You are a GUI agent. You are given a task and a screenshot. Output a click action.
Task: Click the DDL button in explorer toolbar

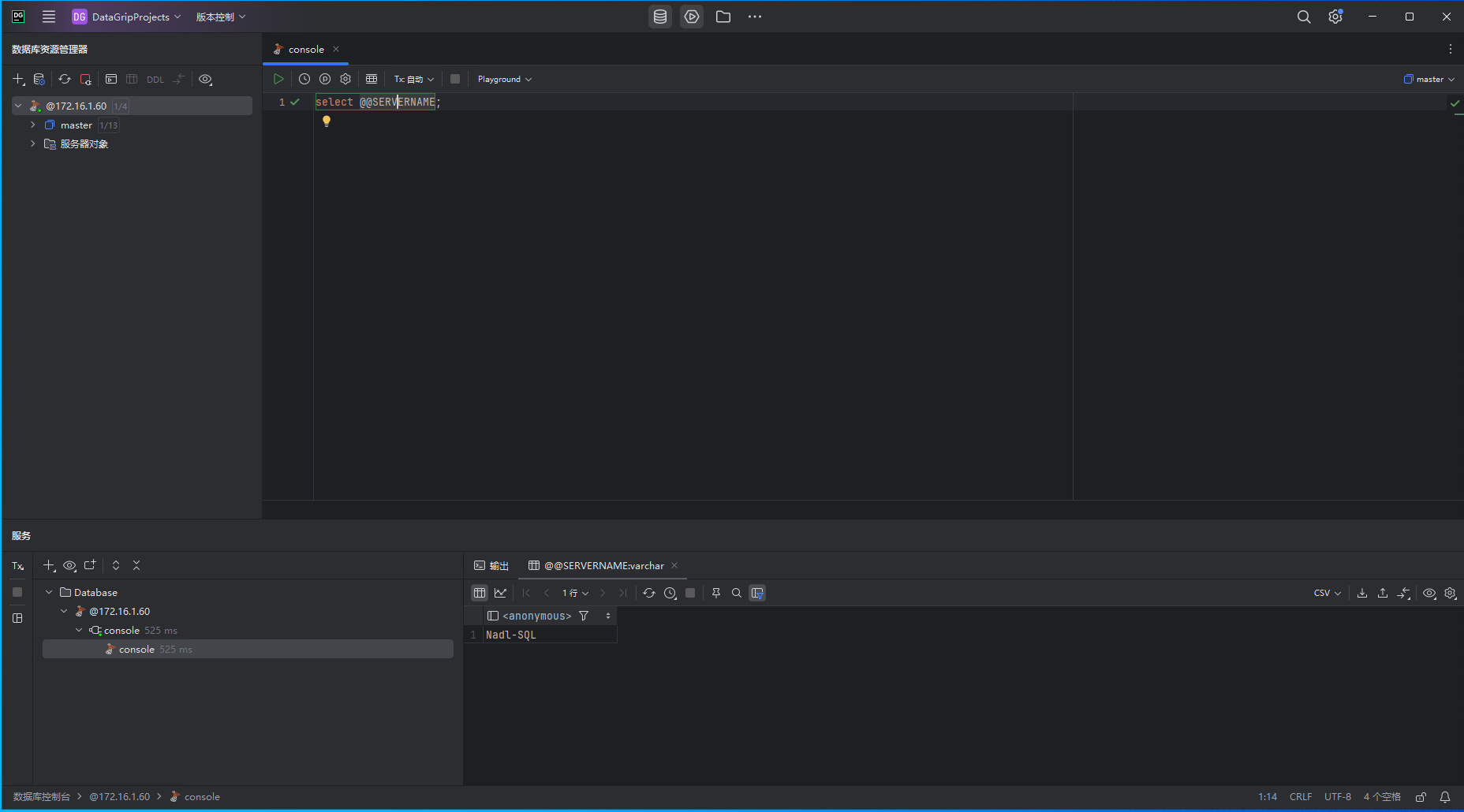155,80
